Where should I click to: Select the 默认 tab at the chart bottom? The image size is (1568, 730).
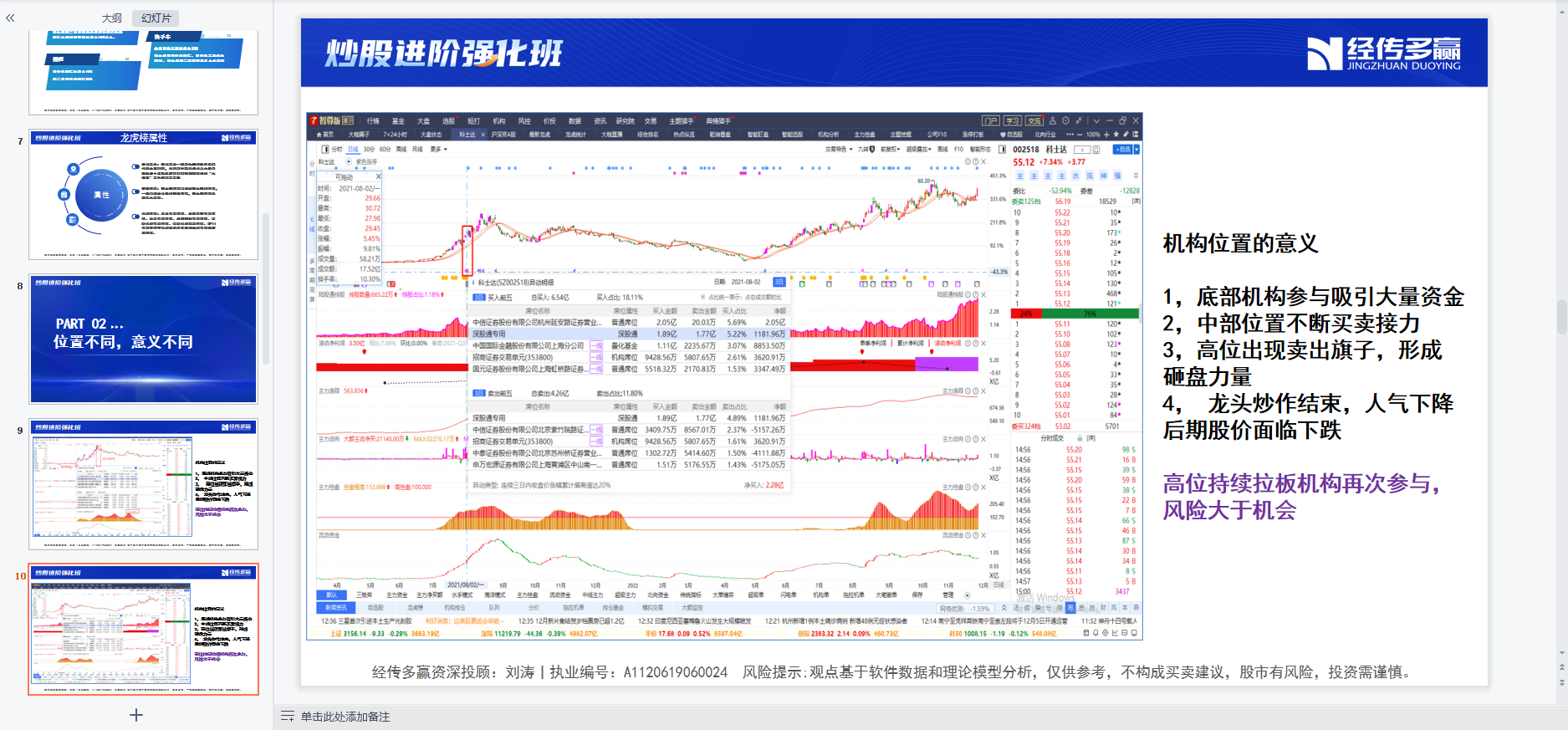[331, 595]
